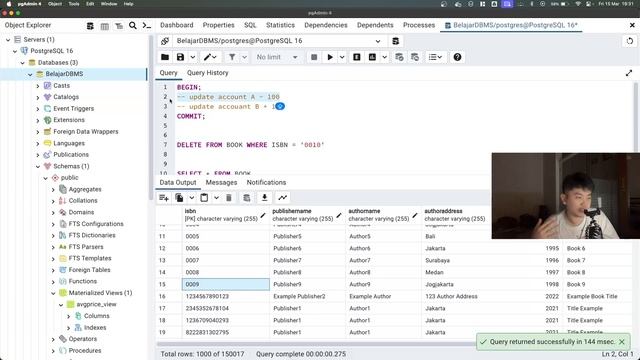Open query tool Help question mark
640x360 pixels.
tap(457, 57)
